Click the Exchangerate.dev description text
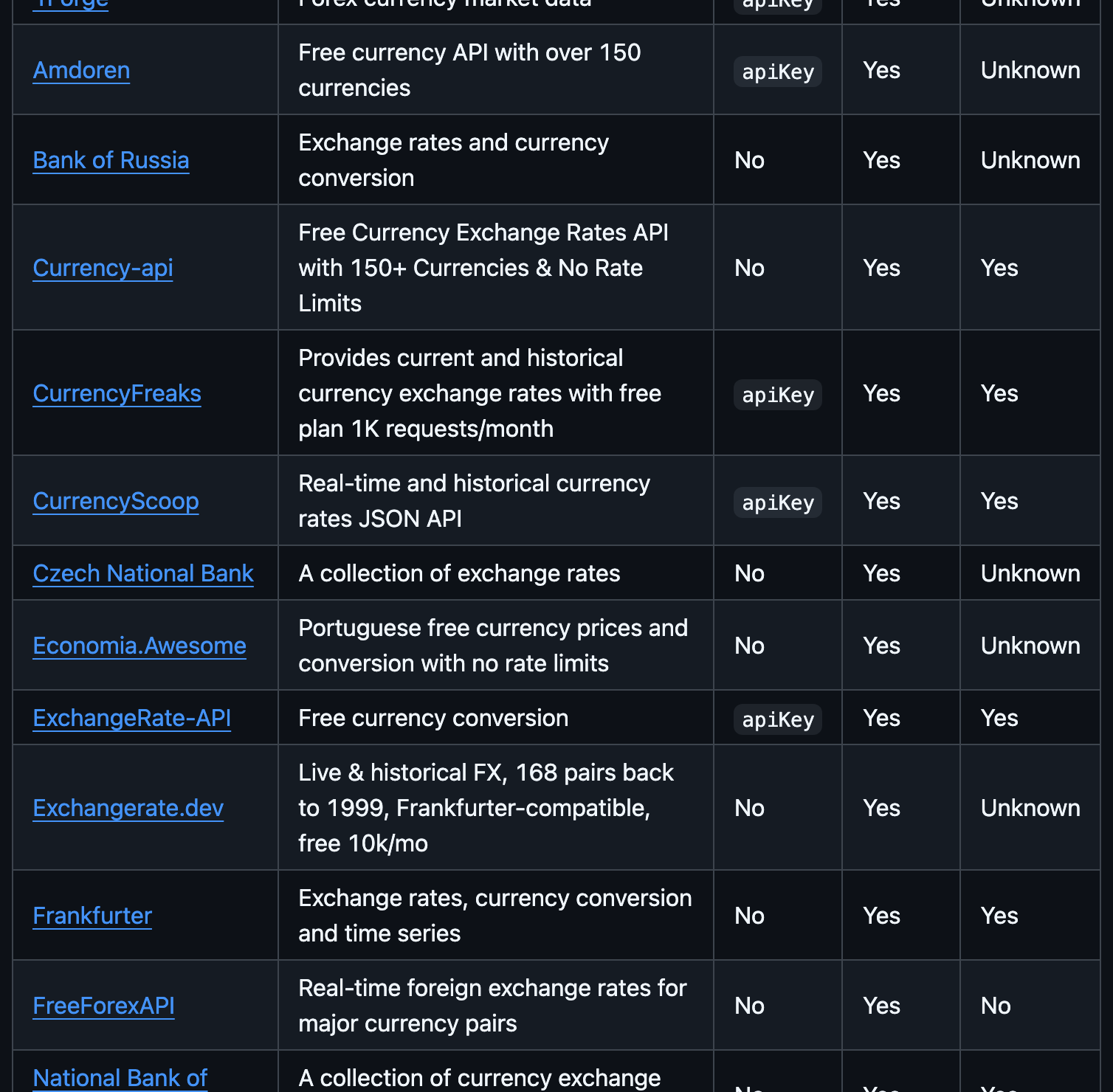 486,808
